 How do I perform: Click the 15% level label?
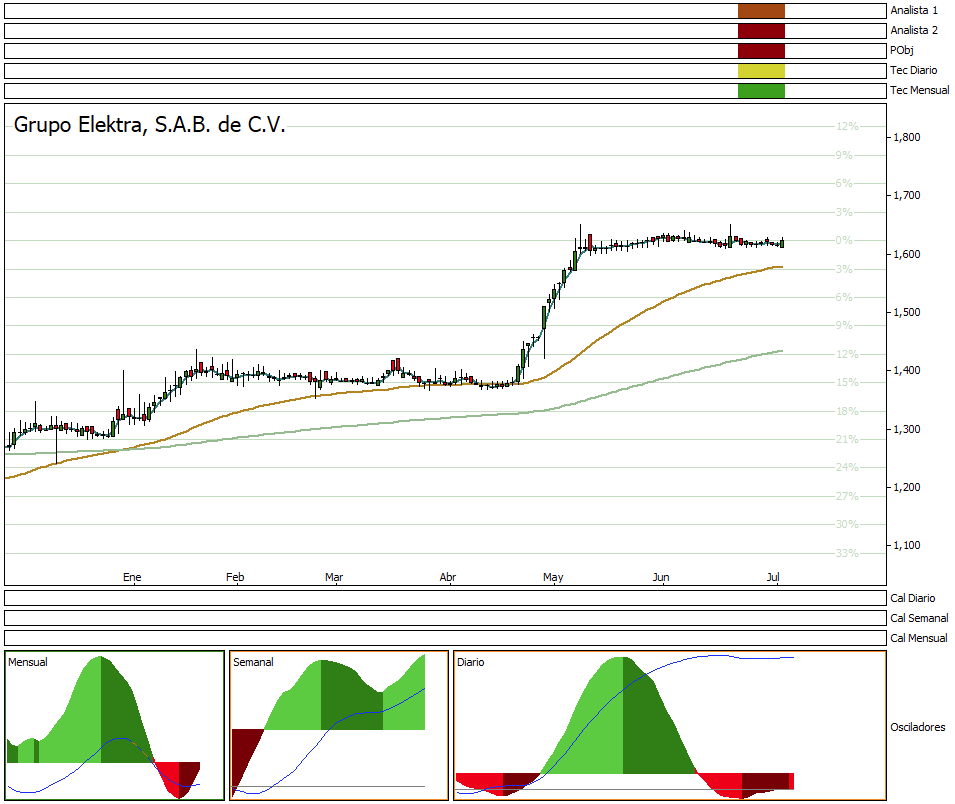coord(847,383)
